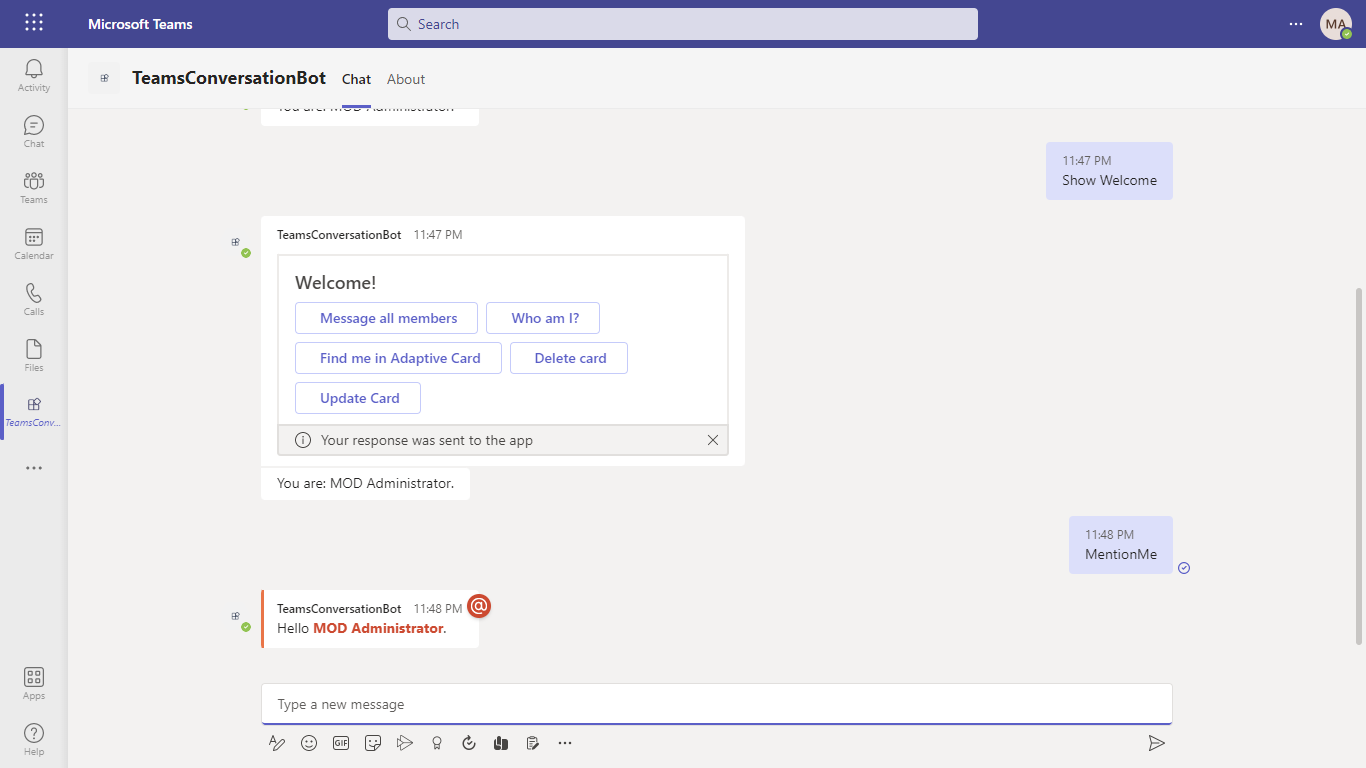Click the red @ mention indicator
1366x768 pixels.
coord(479,606)
